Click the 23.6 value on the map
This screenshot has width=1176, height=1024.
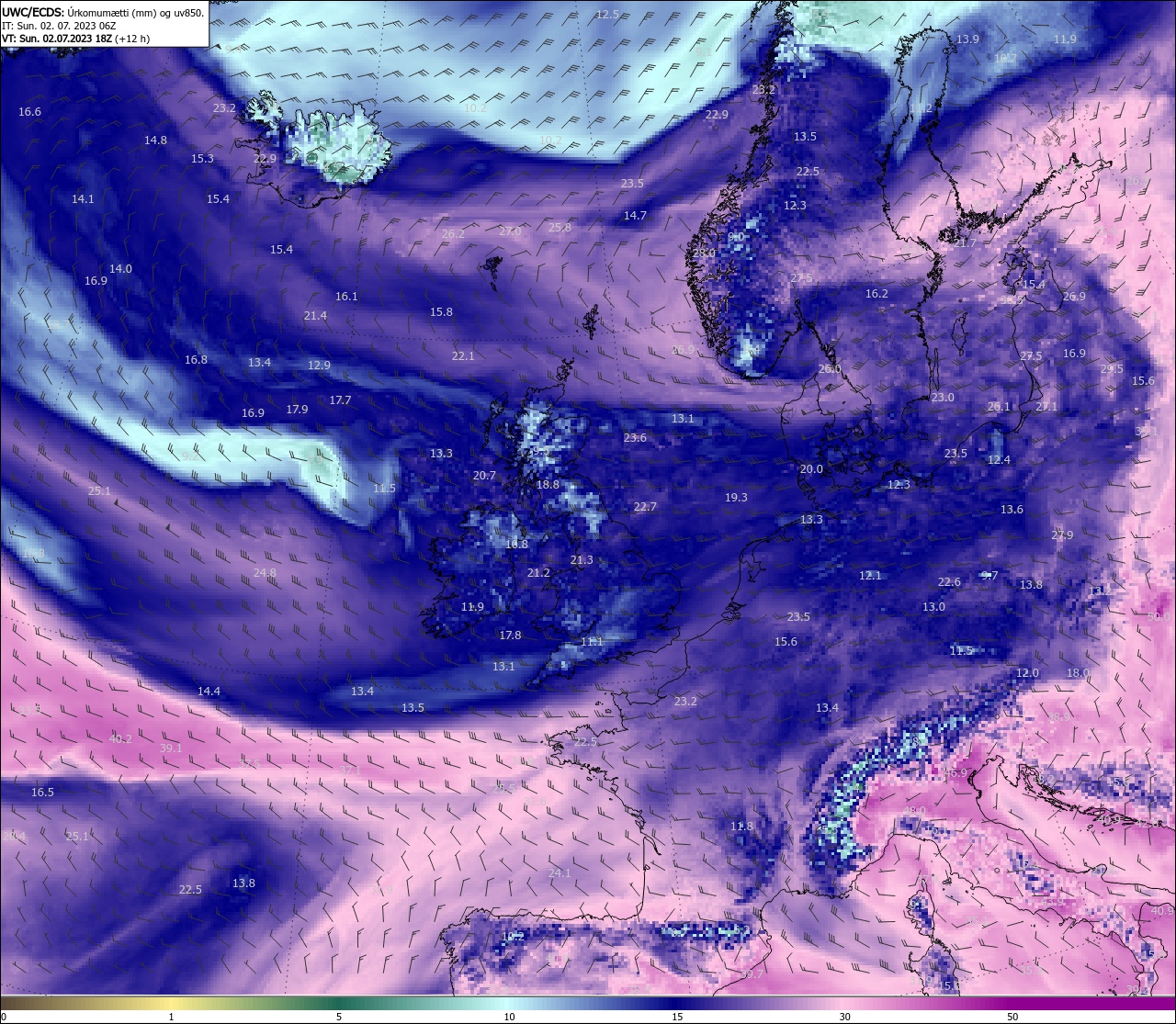635,437
